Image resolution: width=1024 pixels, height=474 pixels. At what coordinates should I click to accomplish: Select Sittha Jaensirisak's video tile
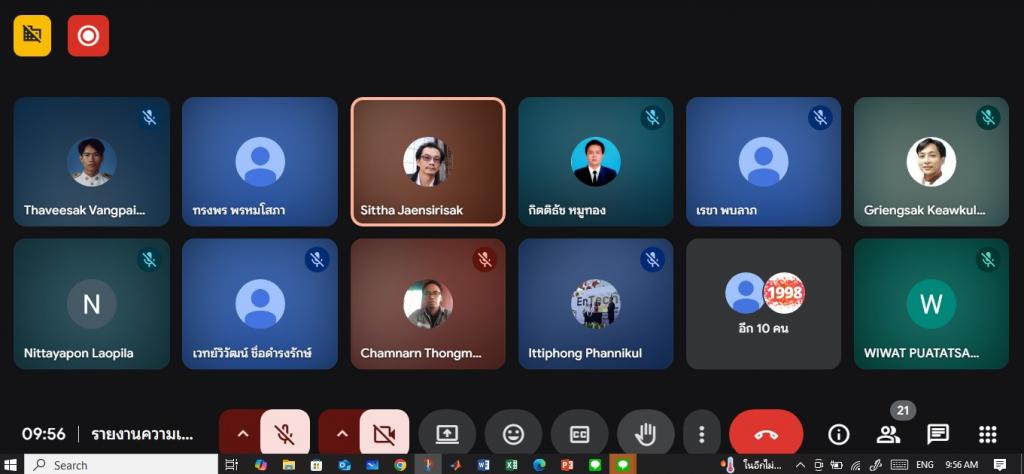[428, 162]
